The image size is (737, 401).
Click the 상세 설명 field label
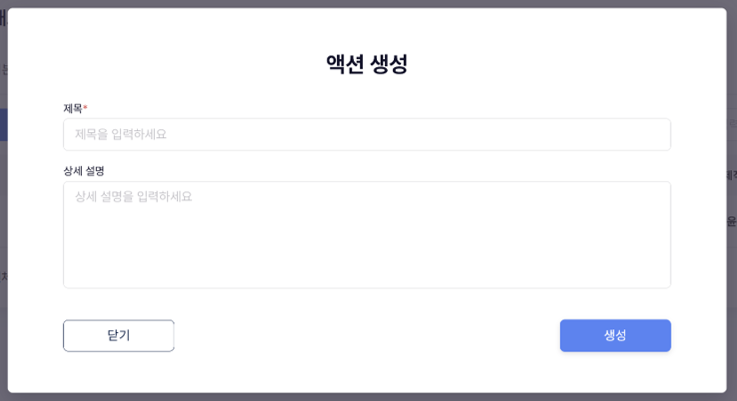pos(83,171)
